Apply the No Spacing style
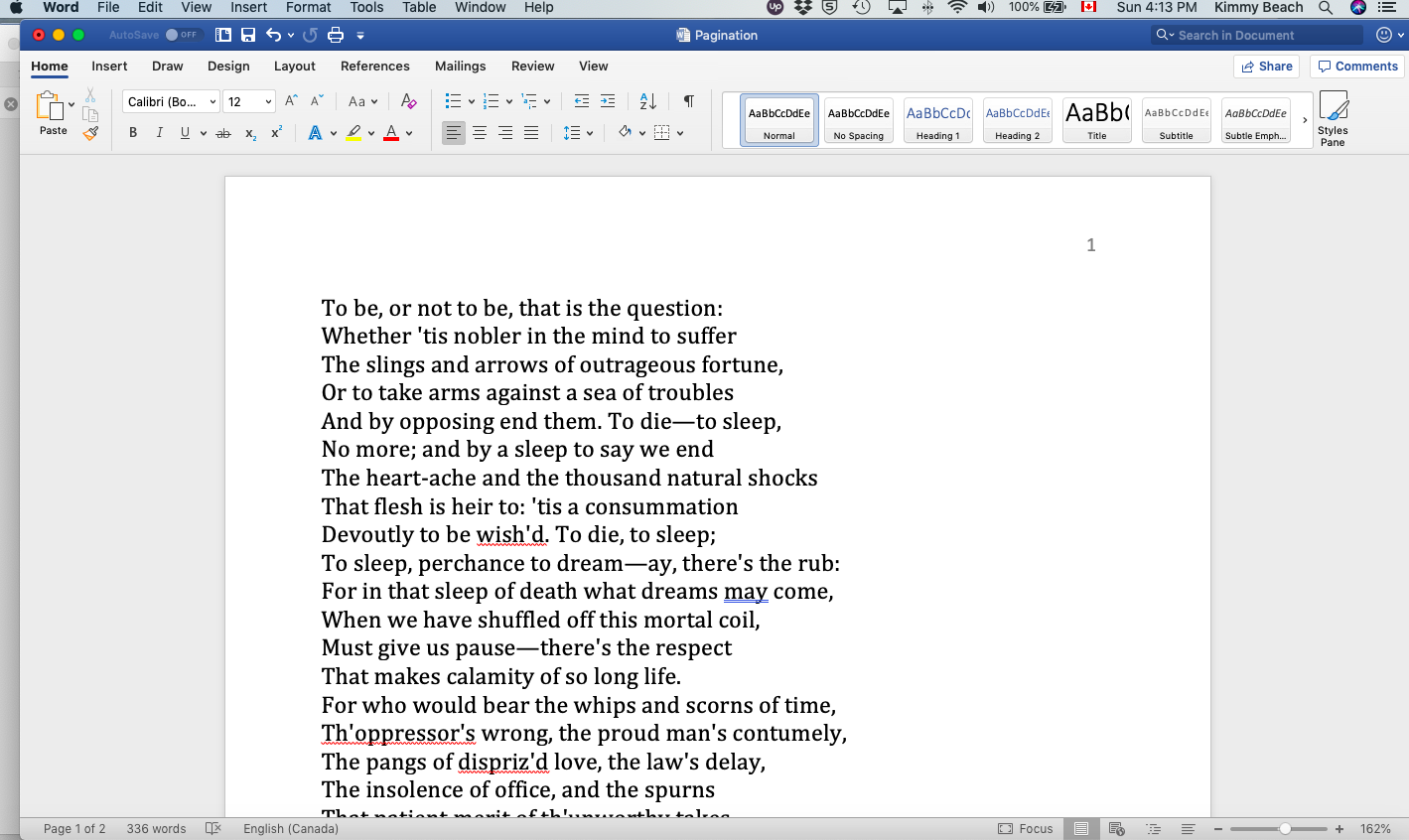The width and height of the screenshot is (1409, 840). click(859, 120)
